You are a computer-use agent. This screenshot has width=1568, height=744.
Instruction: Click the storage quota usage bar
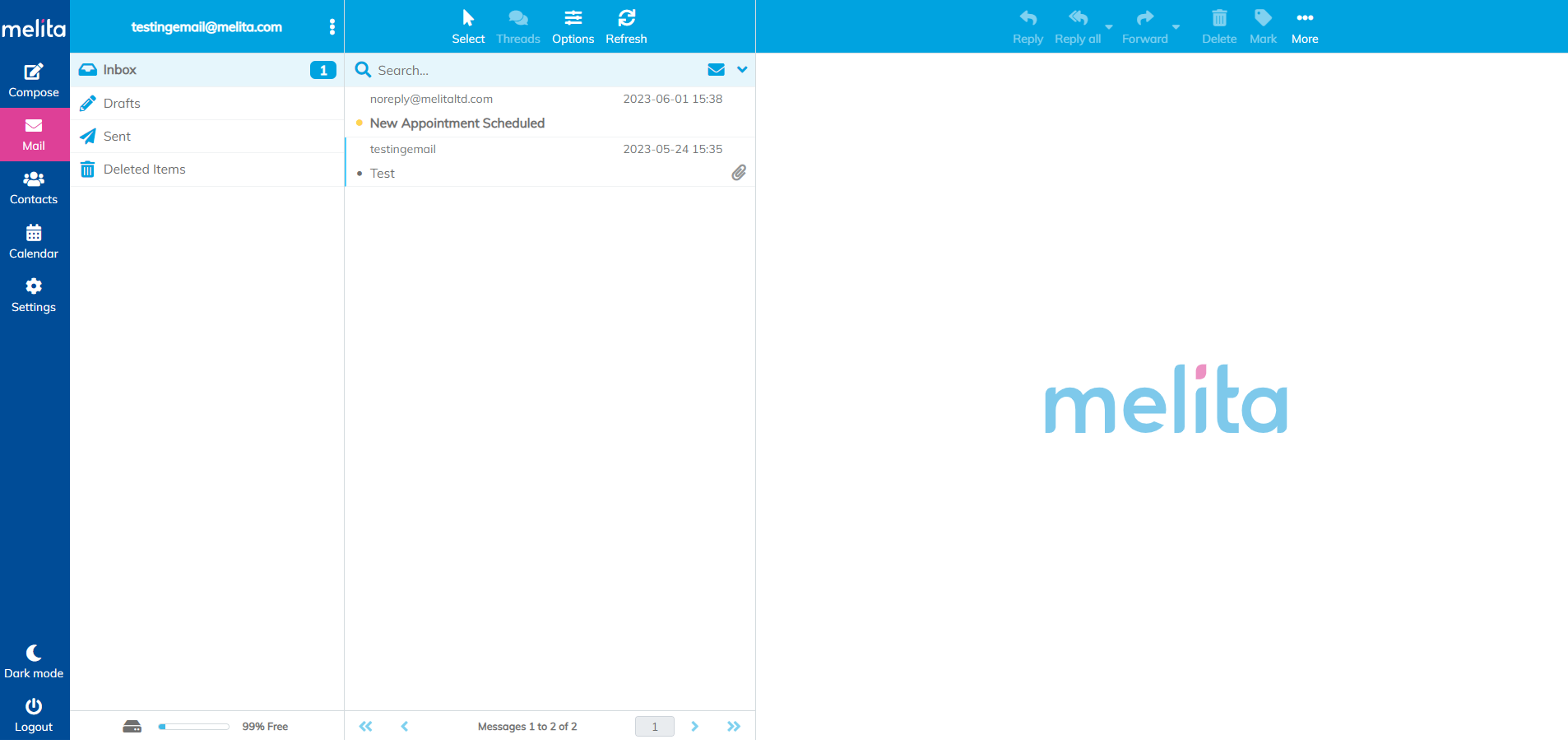point(194,727)
